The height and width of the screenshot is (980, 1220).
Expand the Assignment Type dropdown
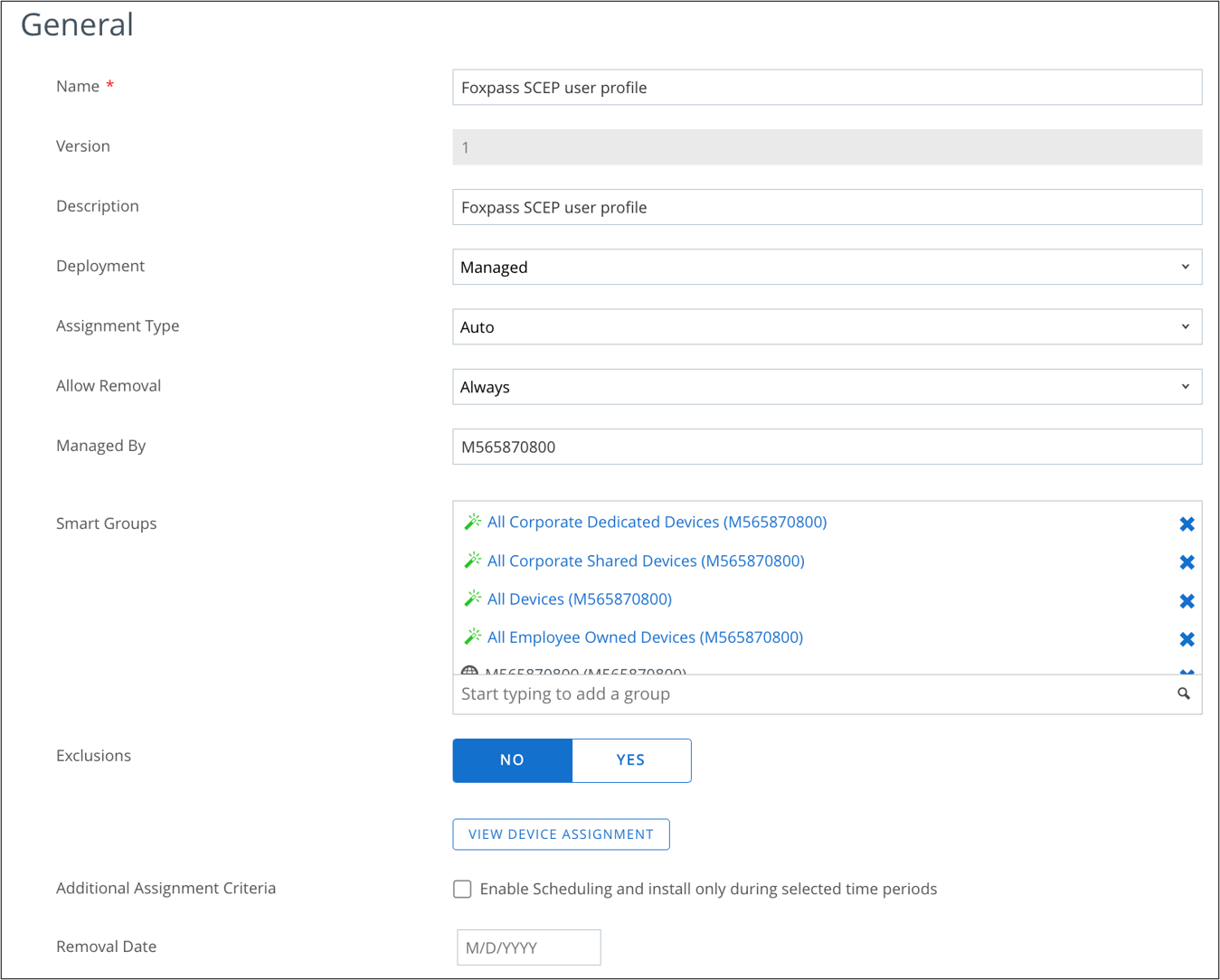pos(827,326)
